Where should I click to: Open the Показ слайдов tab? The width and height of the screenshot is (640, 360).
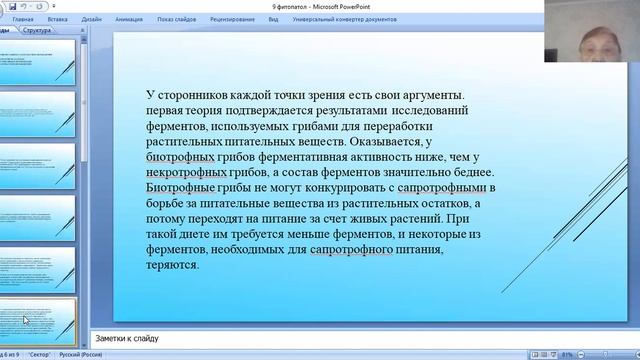[x=177, y=19]
